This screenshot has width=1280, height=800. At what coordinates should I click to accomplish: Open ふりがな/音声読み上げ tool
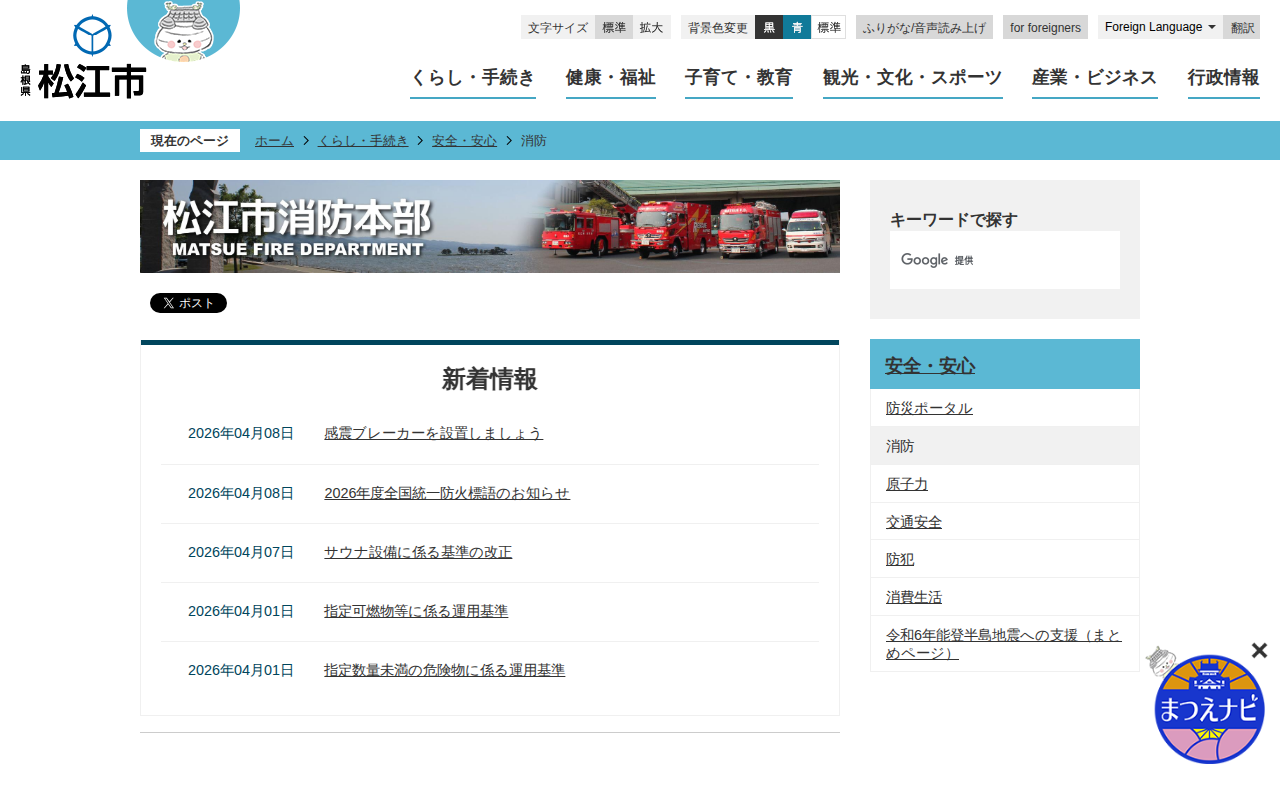click(x=924, y=27)
